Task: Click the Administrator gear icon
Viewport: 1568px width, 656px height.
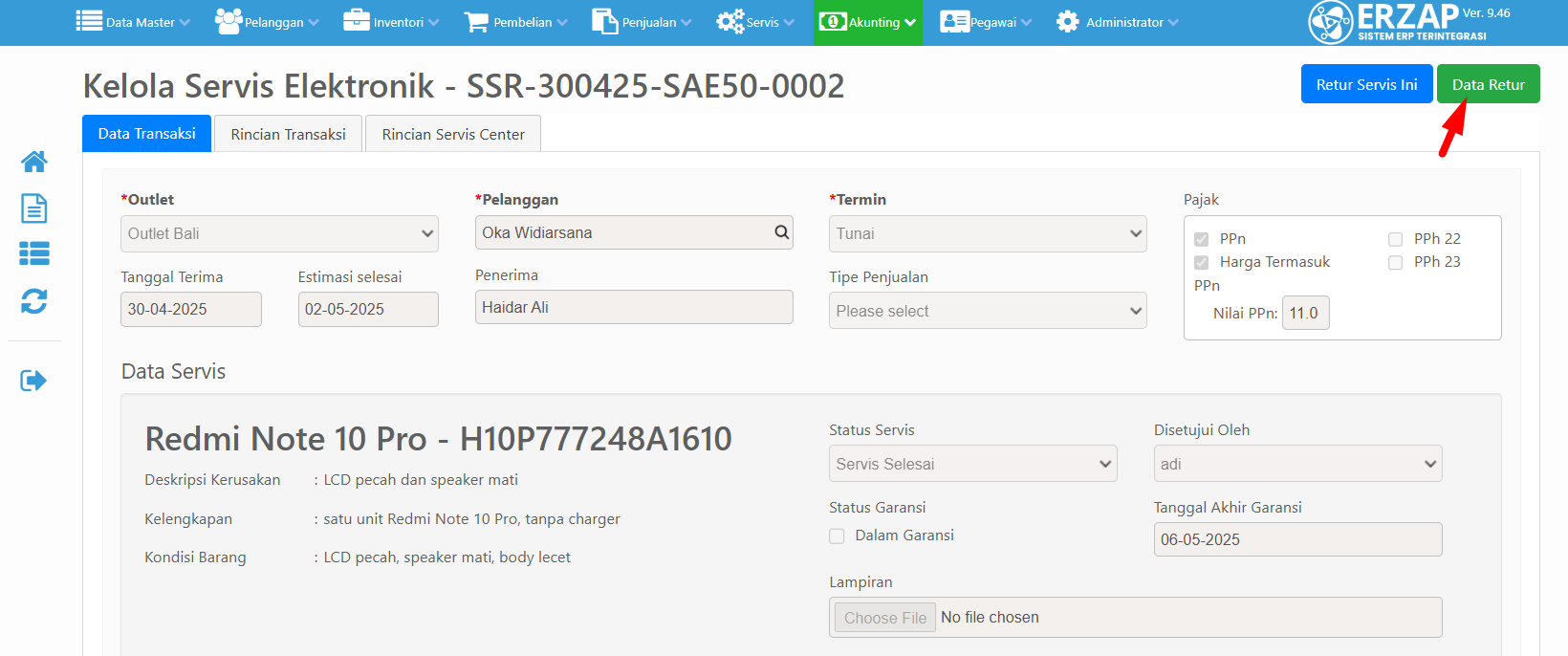Action: 1067,22
